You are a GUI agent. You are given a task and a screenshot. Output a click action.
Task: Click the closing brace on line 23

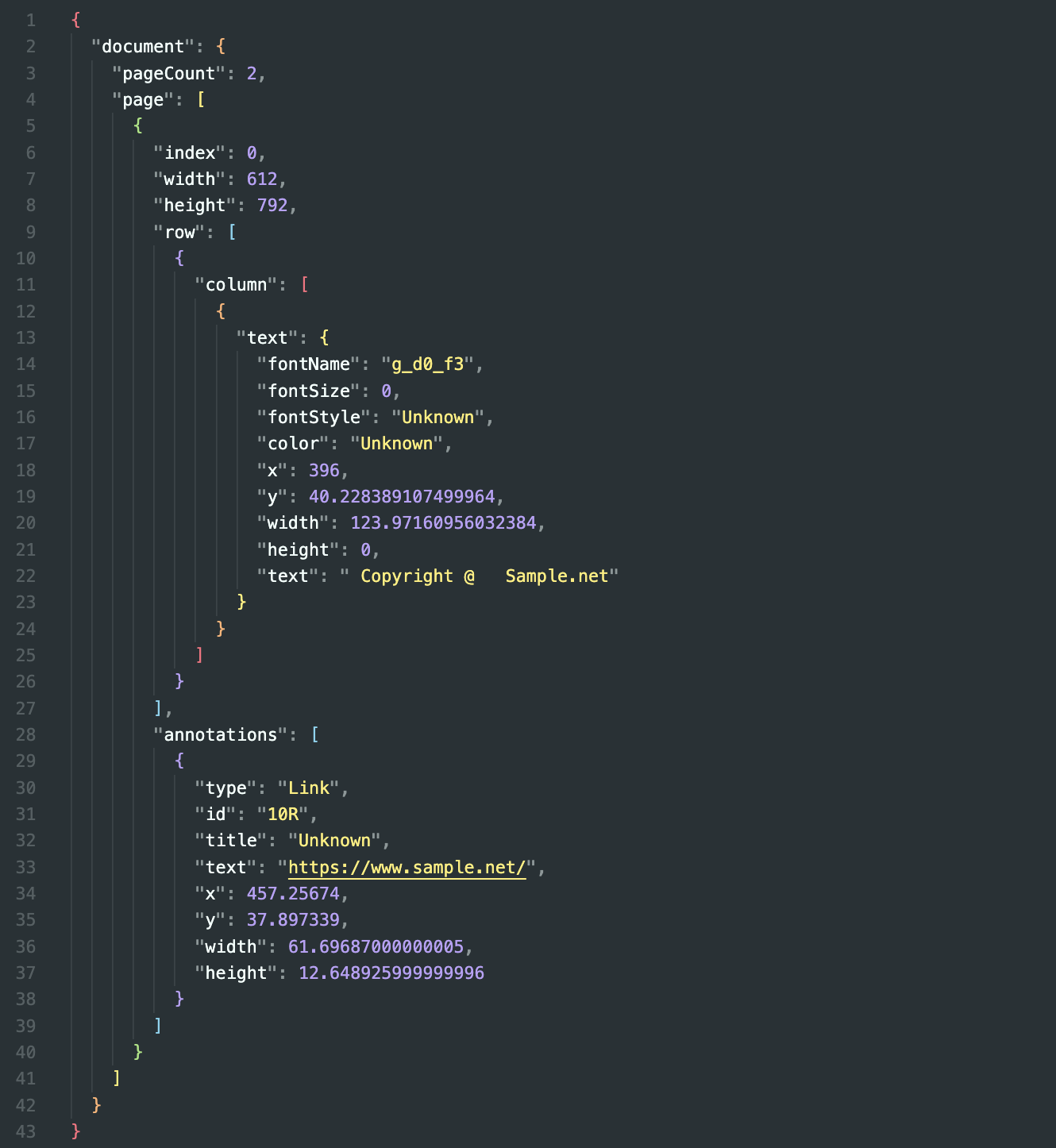(241, 602)
